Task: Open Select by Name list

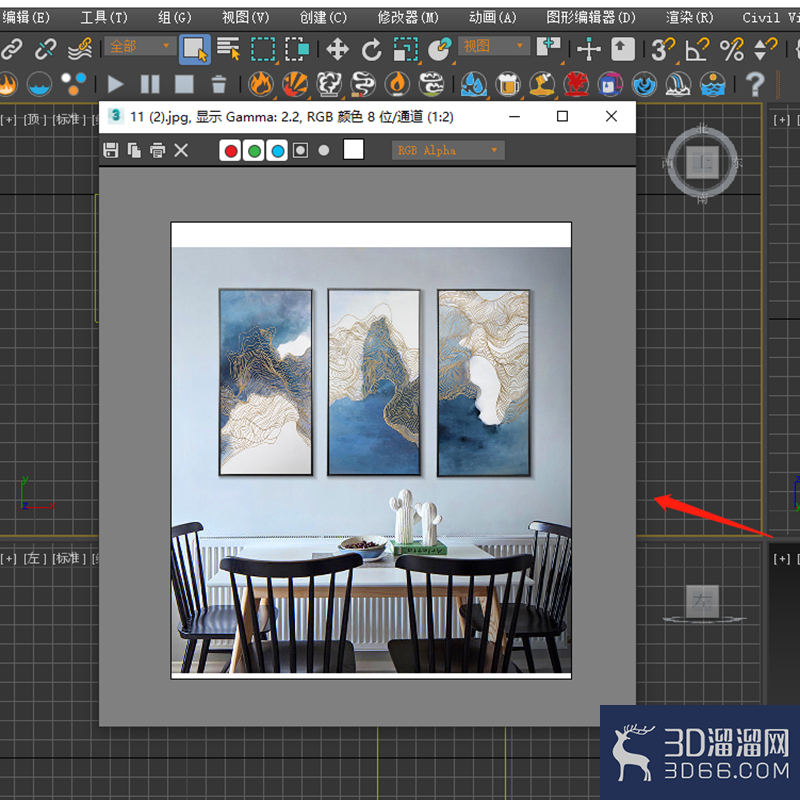Action: click(228, 49)
